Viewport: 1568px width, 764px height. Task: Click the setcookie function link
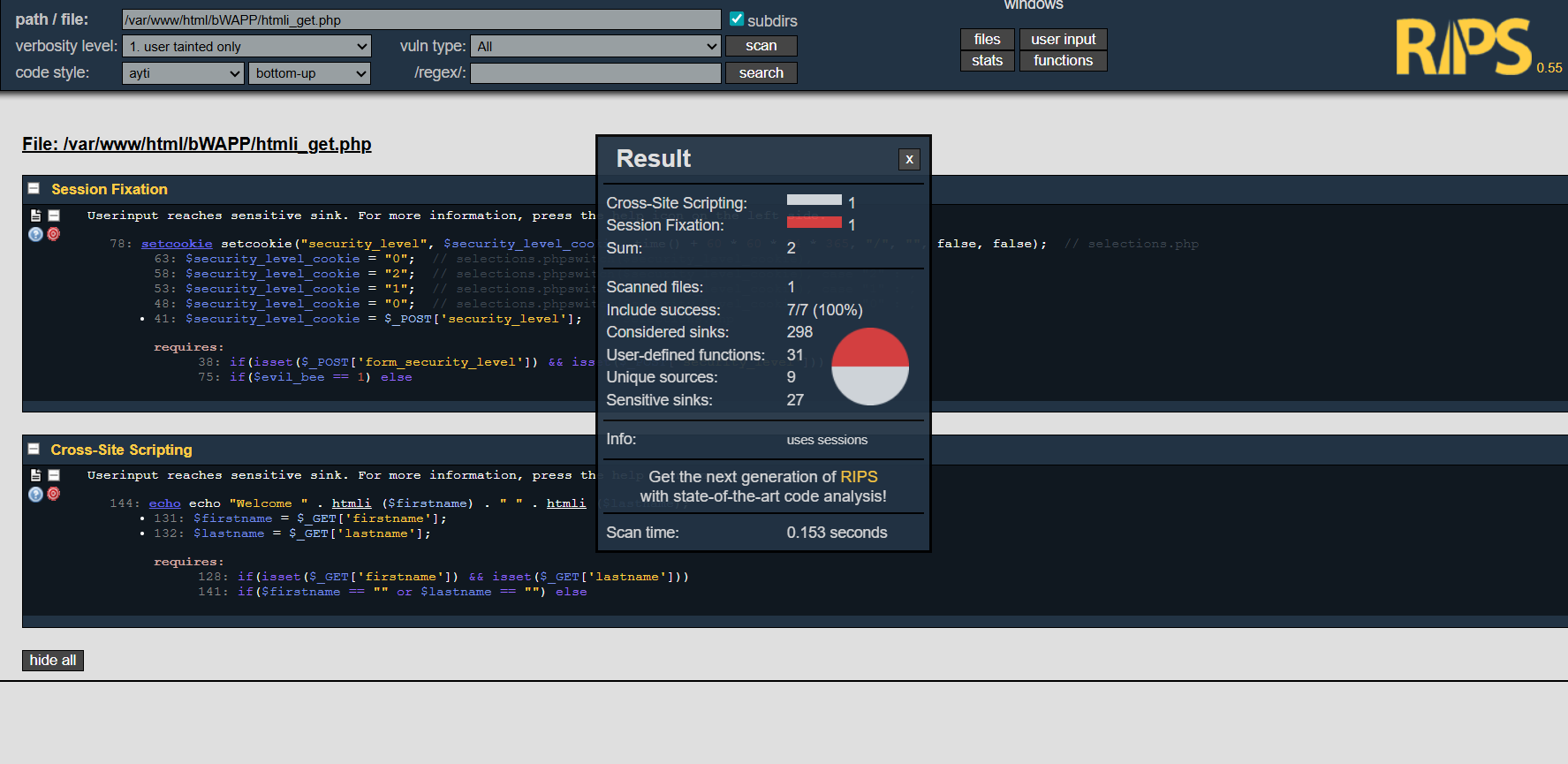pyautogui.click(x=177, y=244)
